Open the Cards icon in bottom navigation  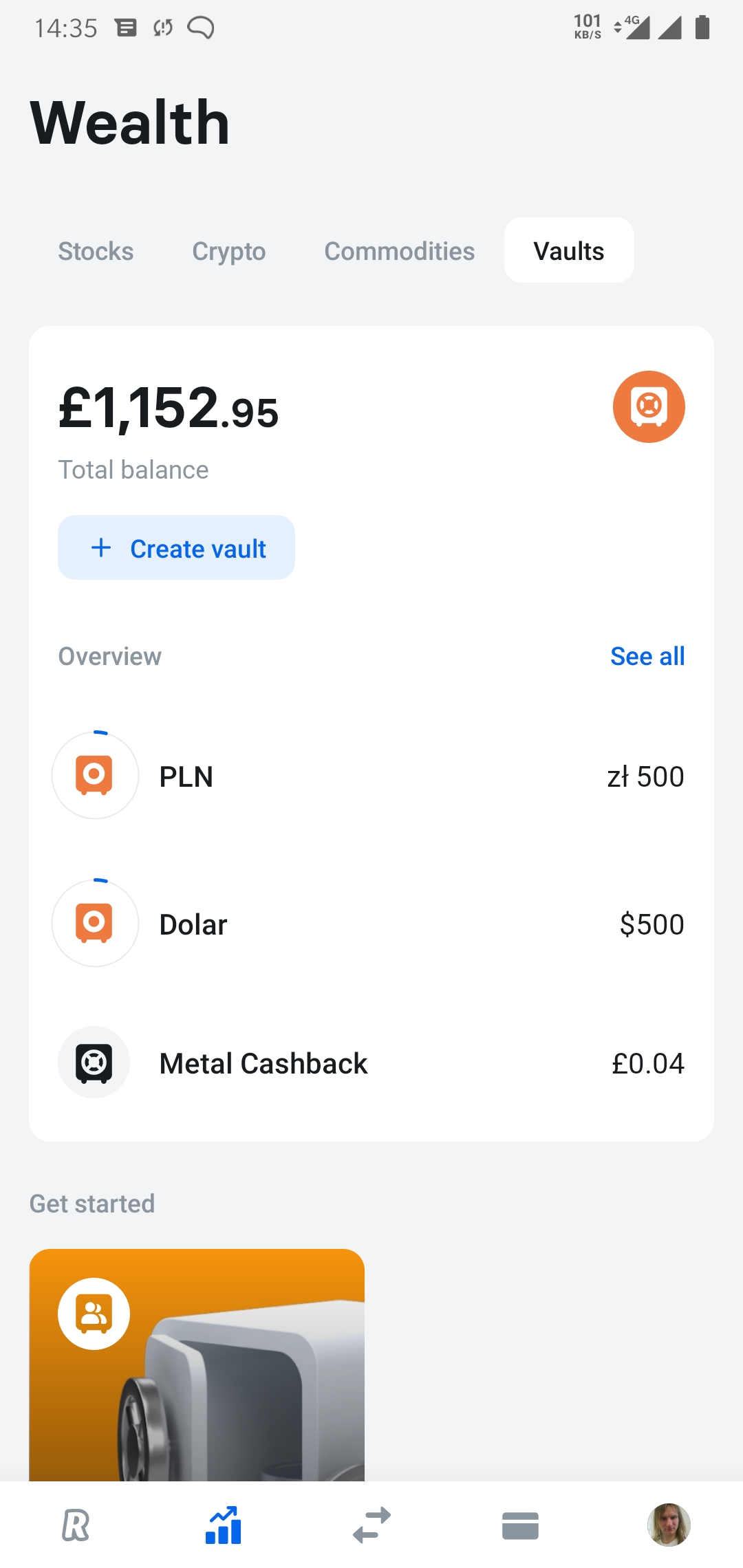pos(520,1525)
